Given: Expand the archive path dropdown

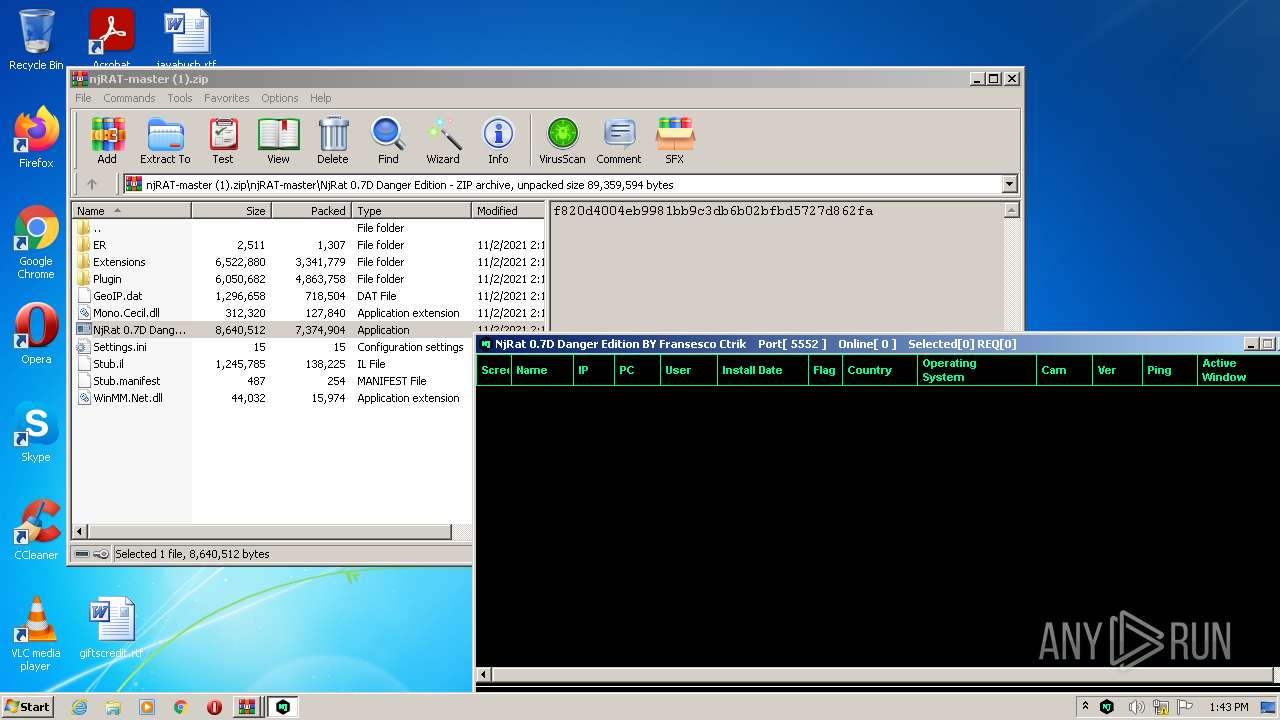Looking at the screenshot, I should 1009,184.
